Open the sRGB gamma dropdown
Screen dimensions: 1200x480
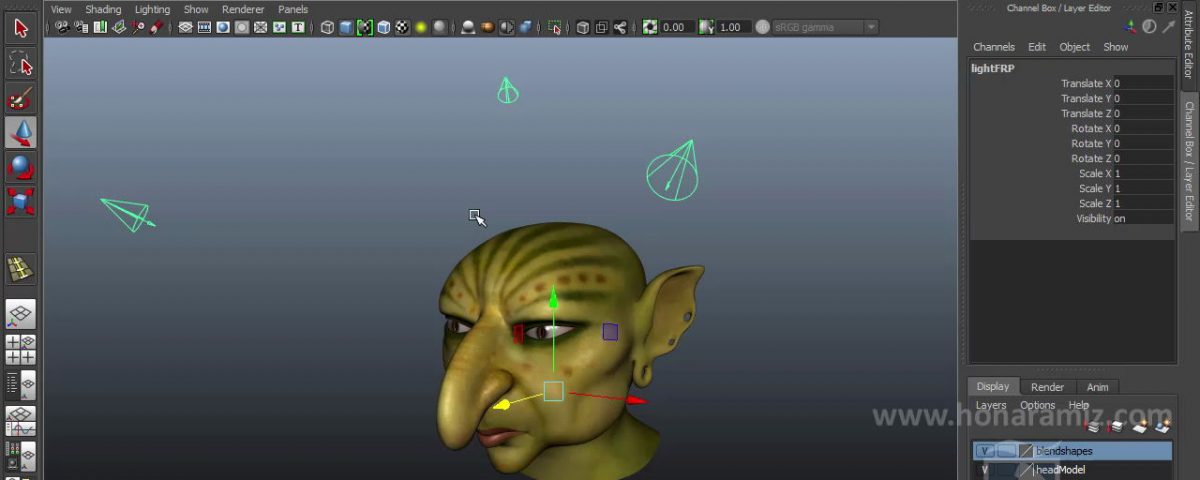tap(826, 27)
